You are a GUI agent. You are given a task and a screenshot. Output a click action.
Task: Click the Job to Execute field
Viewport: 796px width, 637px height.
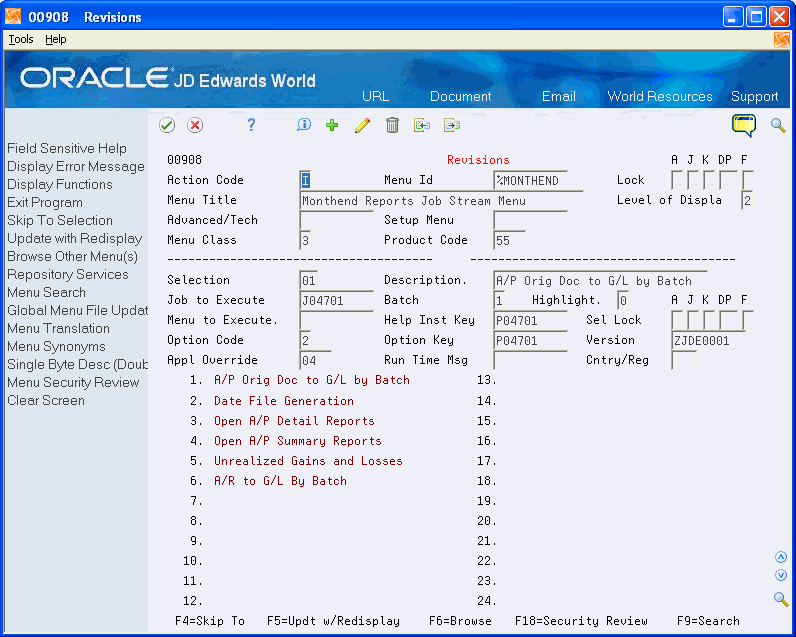coord(337,300)
